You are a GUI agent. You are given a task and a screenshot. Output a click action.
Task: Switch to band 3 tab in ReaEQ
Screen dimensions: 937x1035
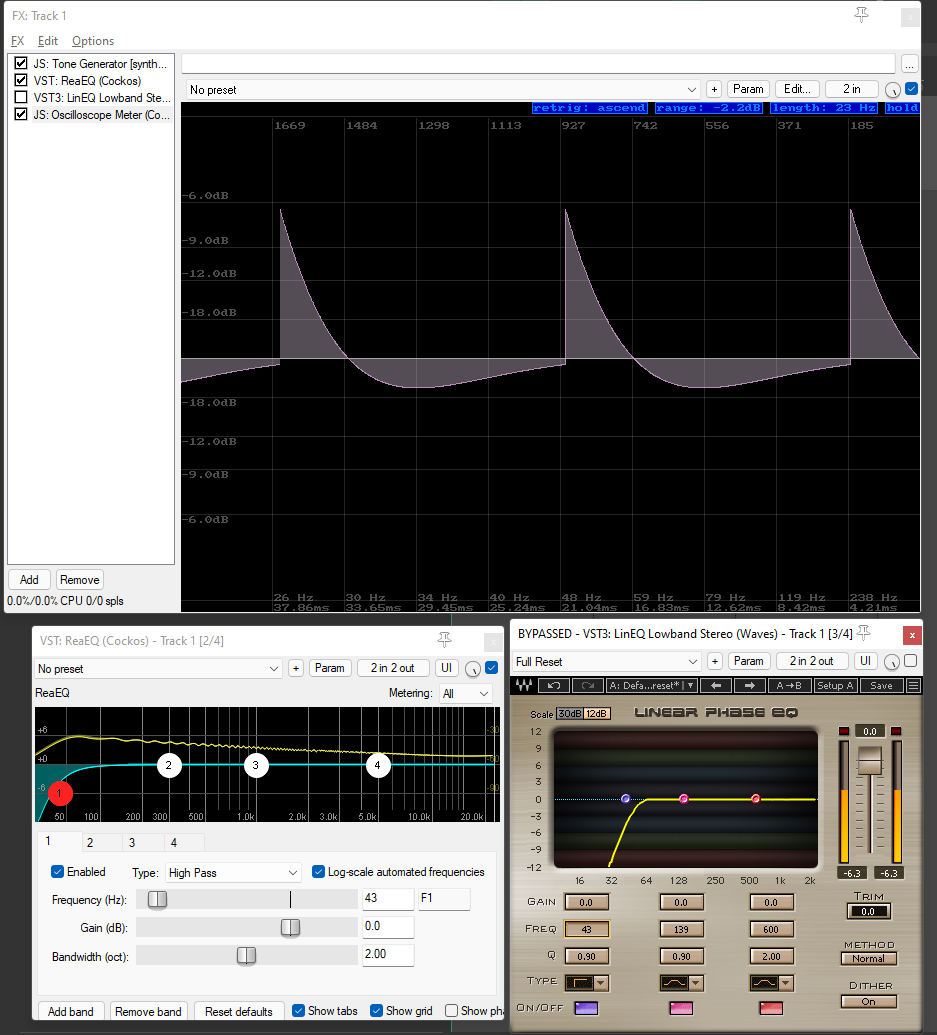pos(132,842)
